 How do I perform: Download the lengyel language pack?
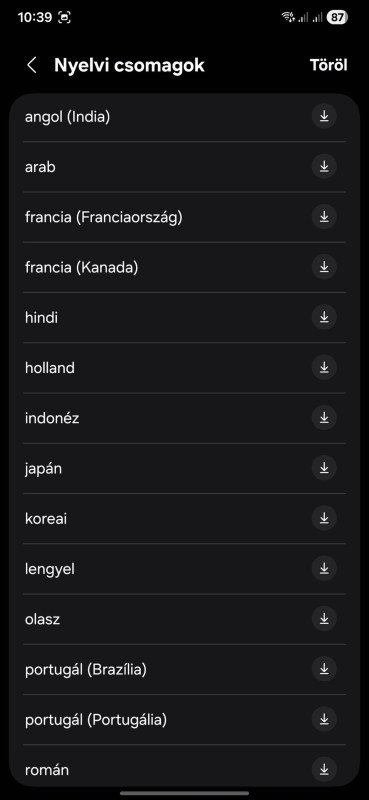324,568
